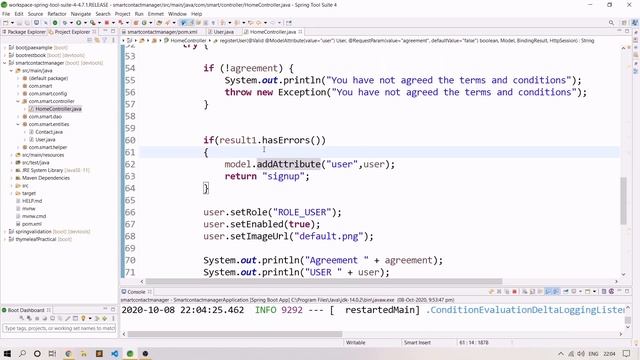The height and width of the screenshot is (360, 640).
Task: Expand the com.smart.helper package
Action: coord(18,147)
